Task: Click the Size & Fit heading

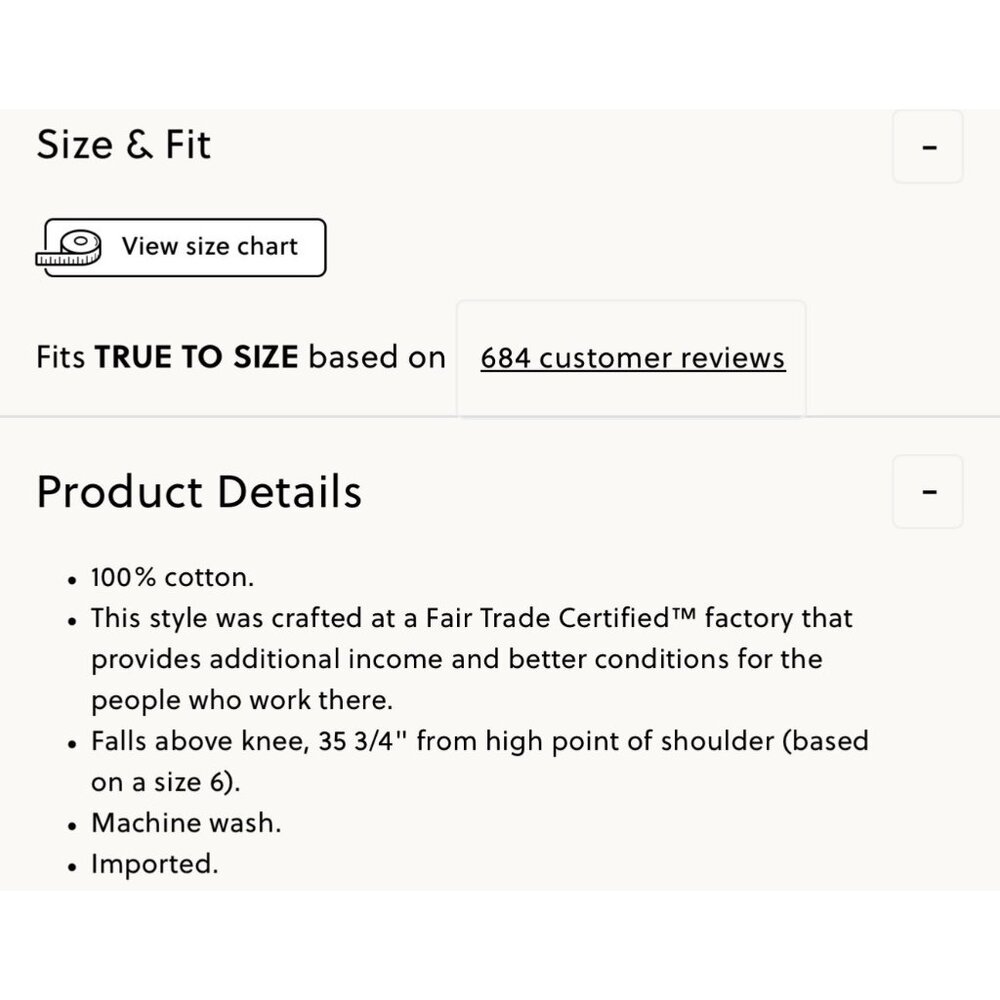Action: (124, 145)
